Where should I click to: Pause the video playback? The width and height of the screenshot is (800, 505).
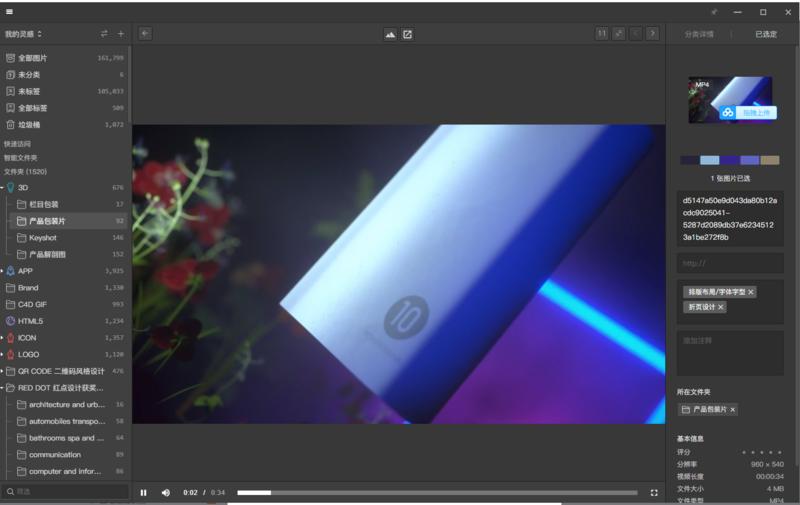point(143,492)
